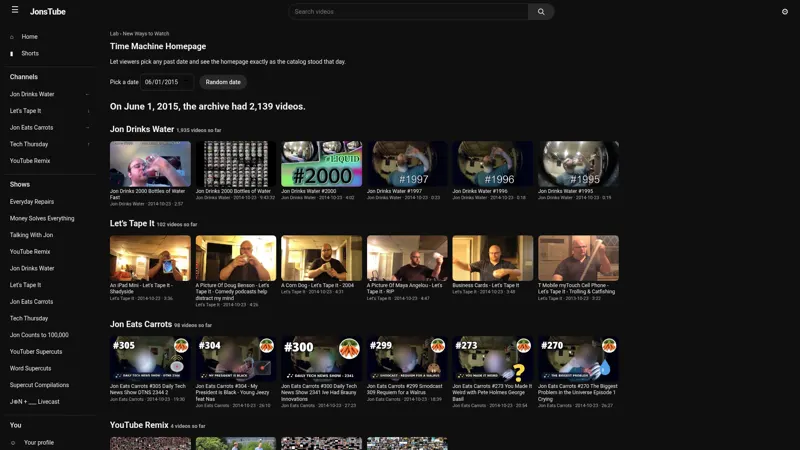The image size is (800, 450).
Task: Open Everyday Repairs show
Action: (32, 202)
